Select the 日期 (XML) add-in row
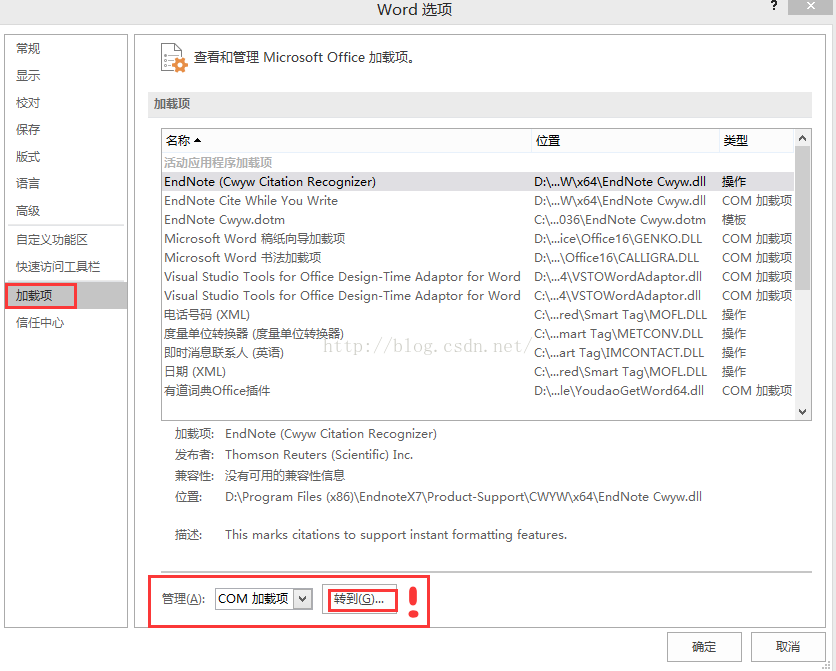The width and height of the screenshot is (836, 671). click(x=478, y=372)
